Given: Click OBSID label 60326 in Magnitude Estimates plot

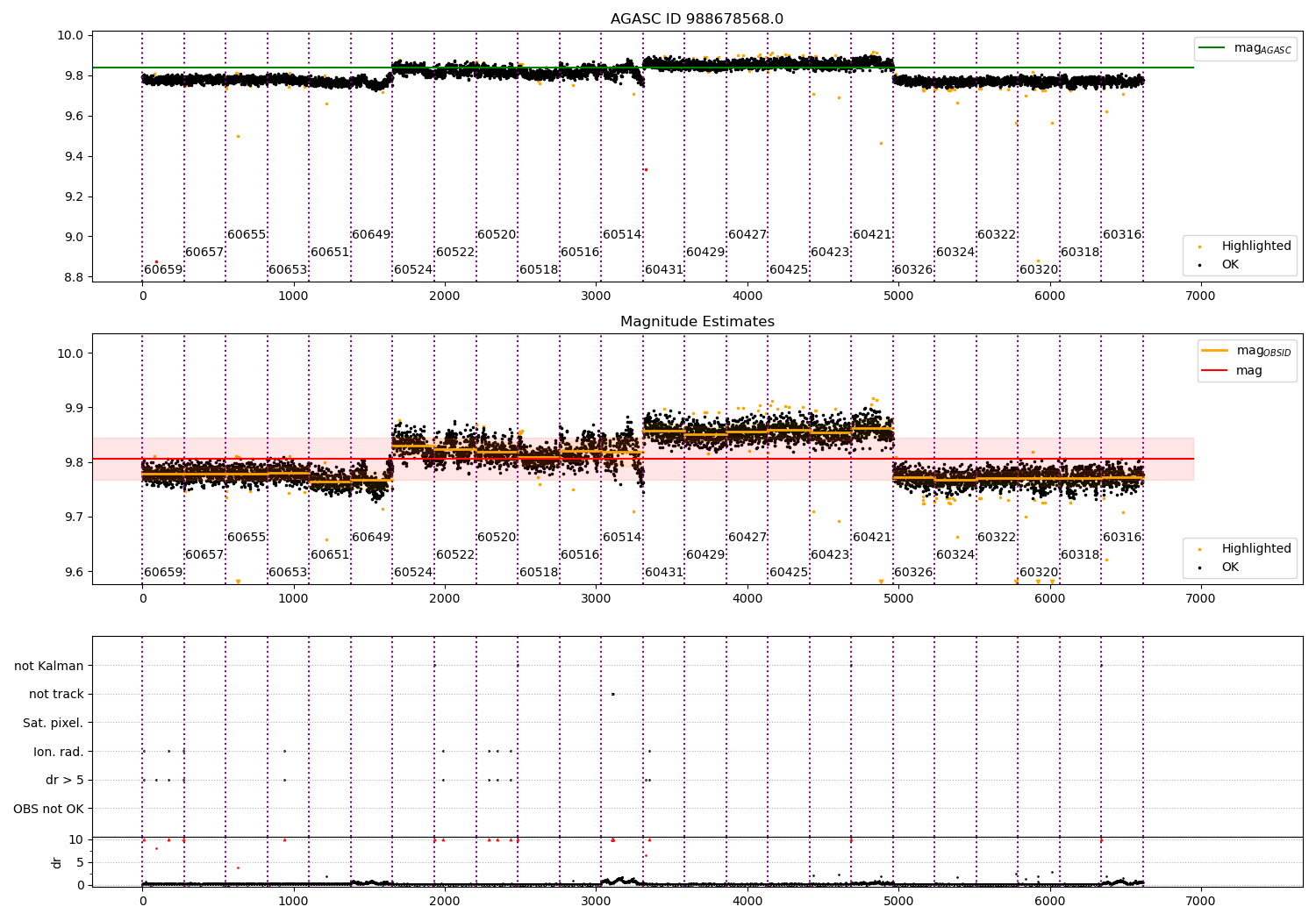Looking at the screenshot, I should coord(913,573).
